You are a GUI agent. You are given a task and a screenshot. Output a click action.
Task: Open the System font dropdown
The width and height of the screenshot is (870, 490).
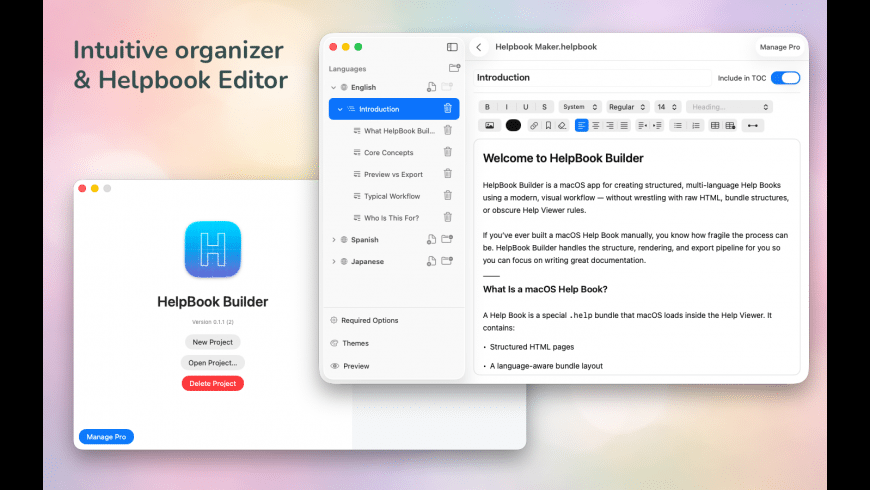[x=580, y=107]
